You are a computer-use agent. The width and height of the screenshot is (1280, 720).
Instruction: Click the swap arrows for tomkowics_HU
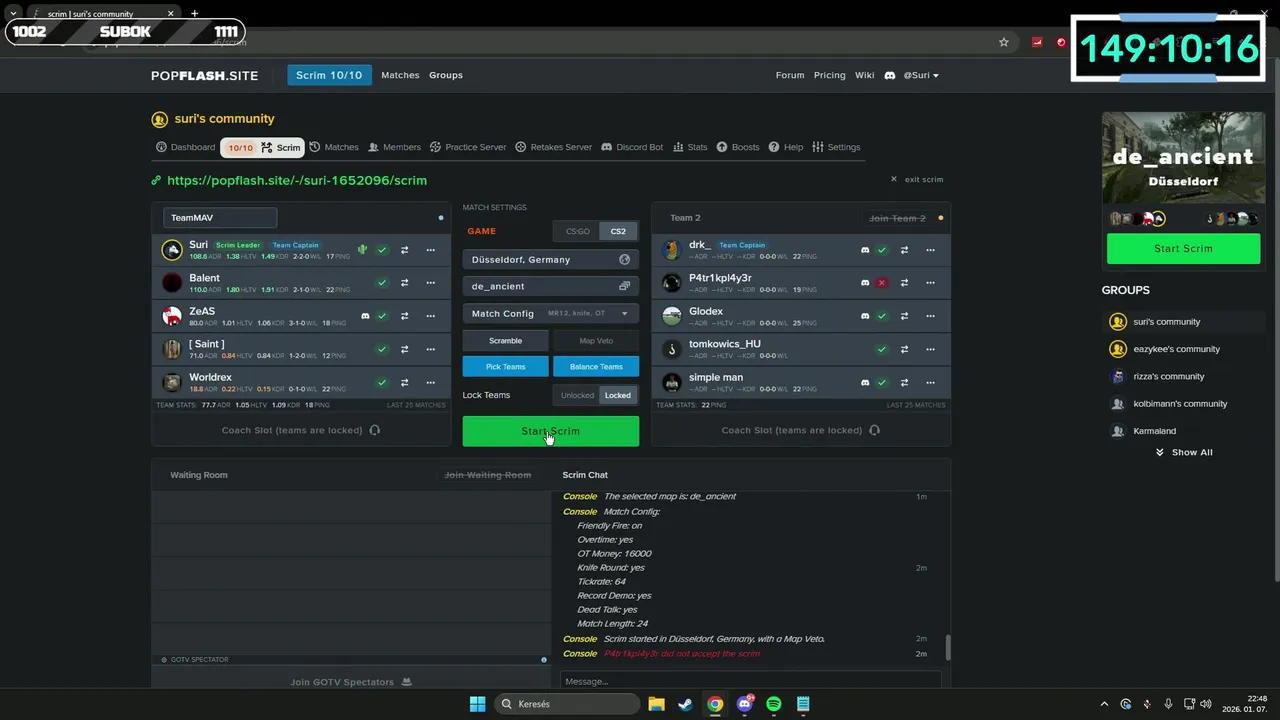pos(904,349)
